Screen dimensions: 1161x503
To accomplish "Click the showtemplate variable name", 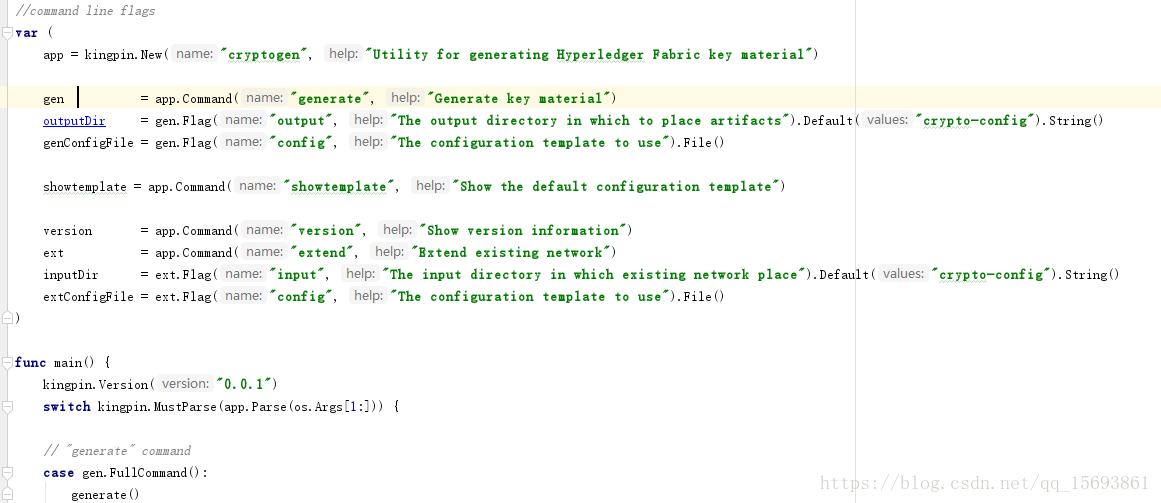I will (x=84, y=187).
